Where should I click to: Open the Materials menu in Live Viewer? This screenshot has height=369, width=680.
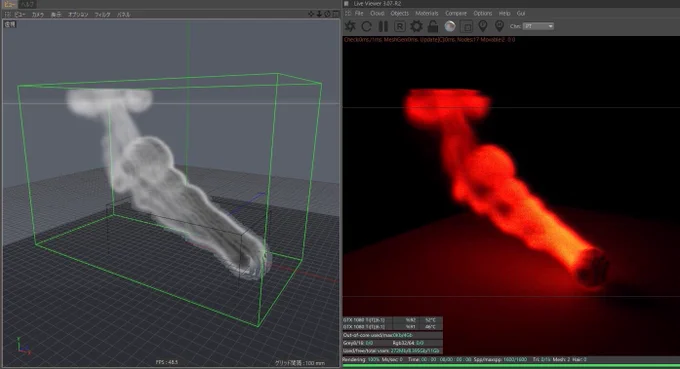[x=427, y=13]
